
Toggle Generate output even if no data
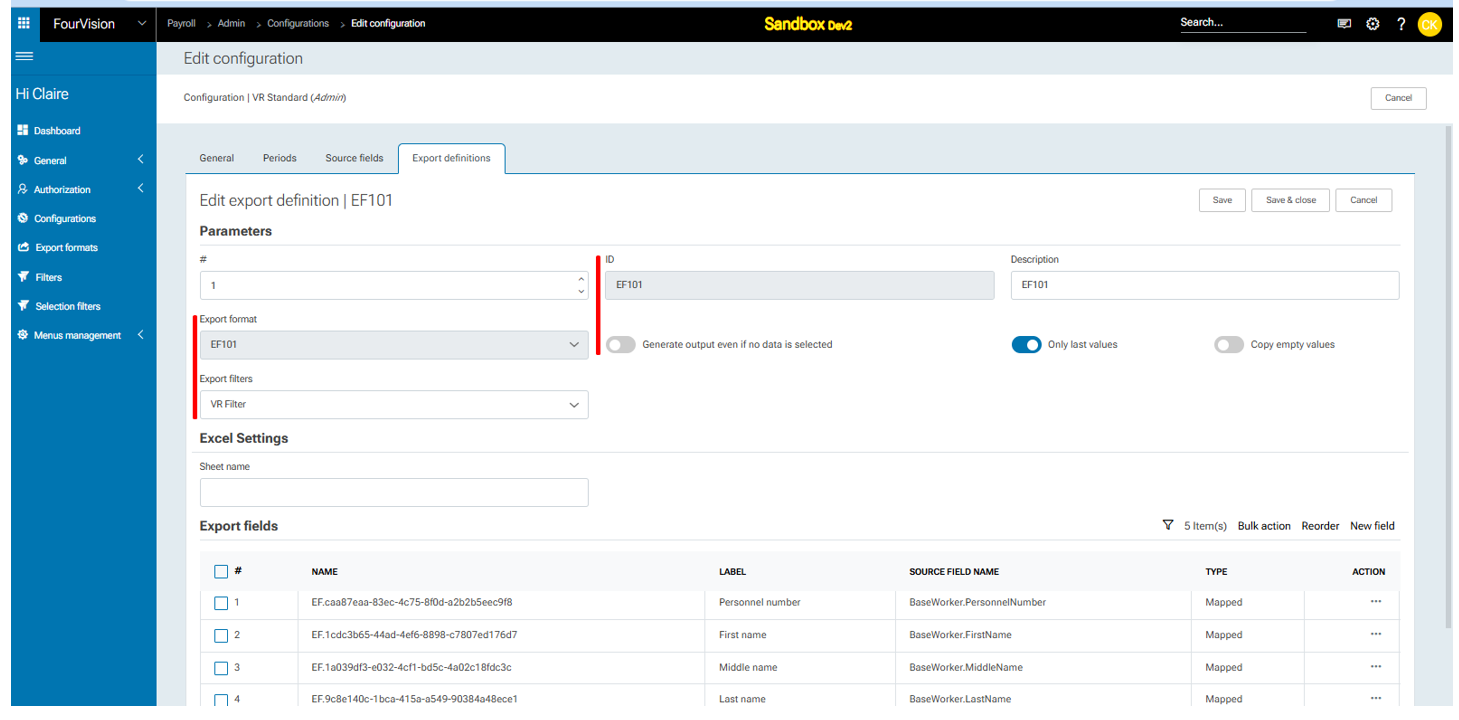click(621, 344)
